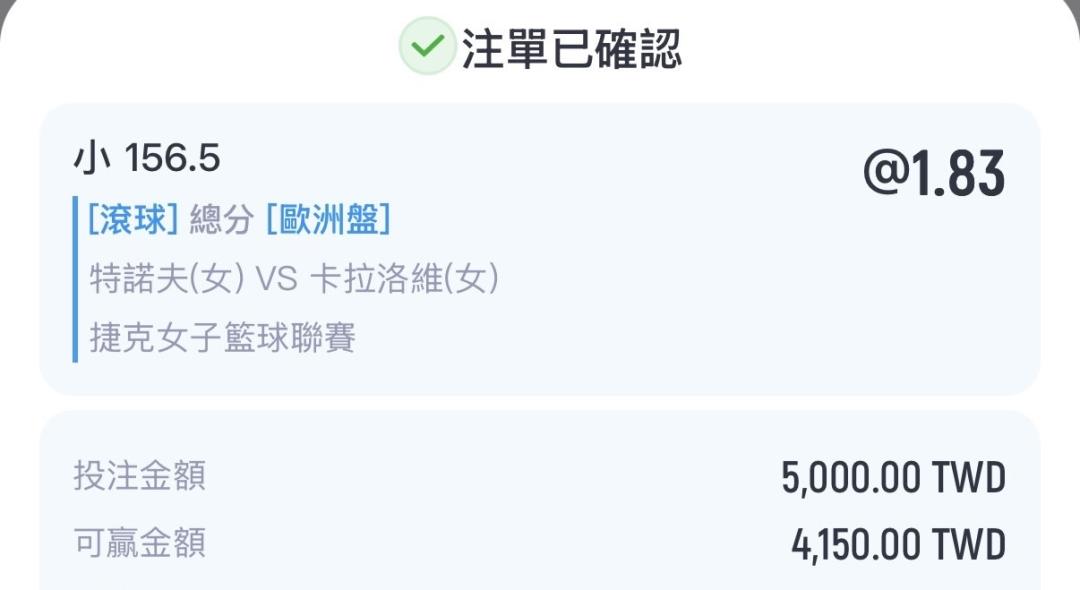Click TWD beside the 4,150.00 payout
The width and height of the screenshot is (1080, 590).
(968, 546)
